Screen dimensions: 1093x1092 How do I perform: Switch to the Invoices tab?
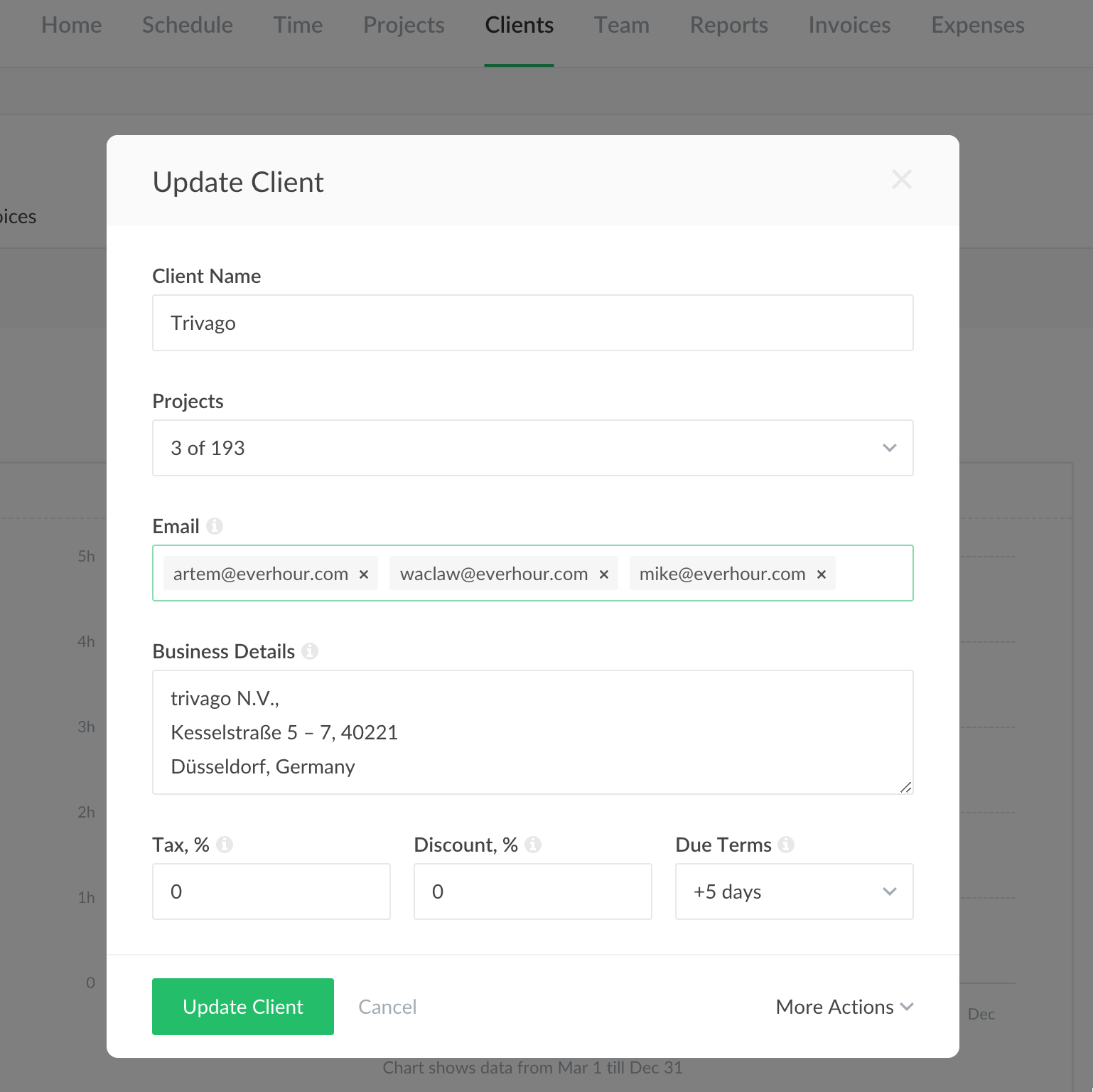[849, 26]
